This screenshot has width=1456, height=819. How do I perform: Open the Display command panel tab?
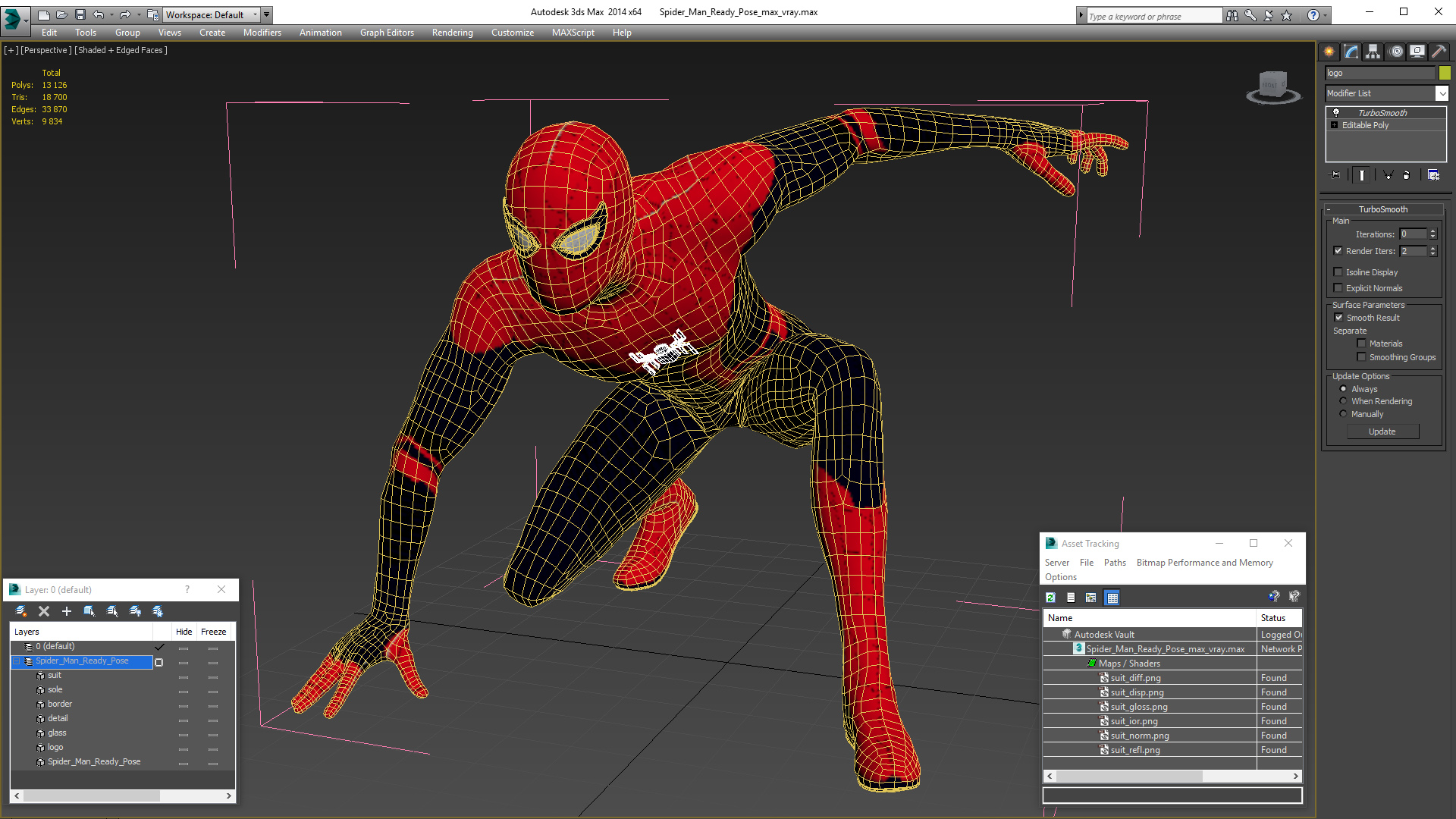(1417, 52)
